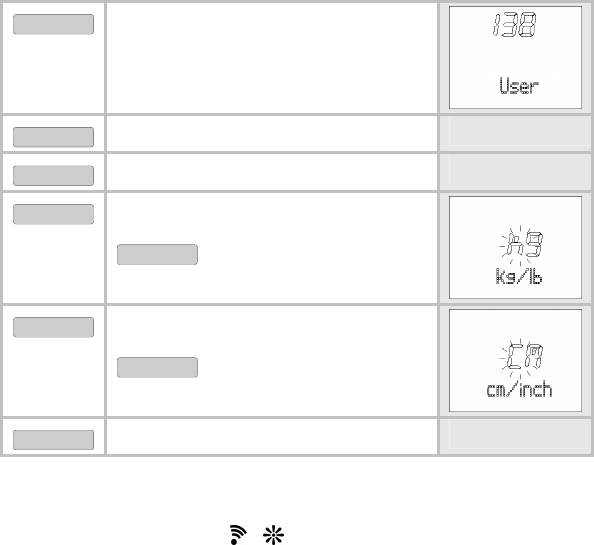
Task: Click middle-column gray button in cm/inch row
Action: [157, 367]
